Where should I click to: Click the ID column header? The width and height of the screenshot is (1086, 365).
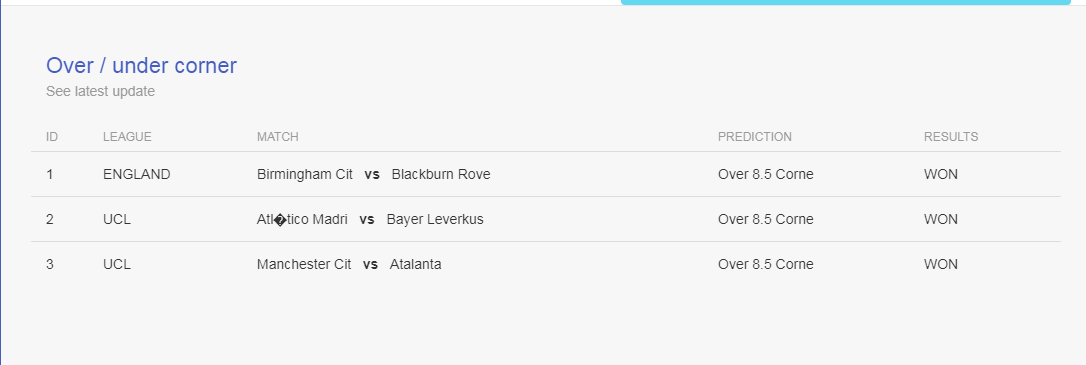point(52,136)
